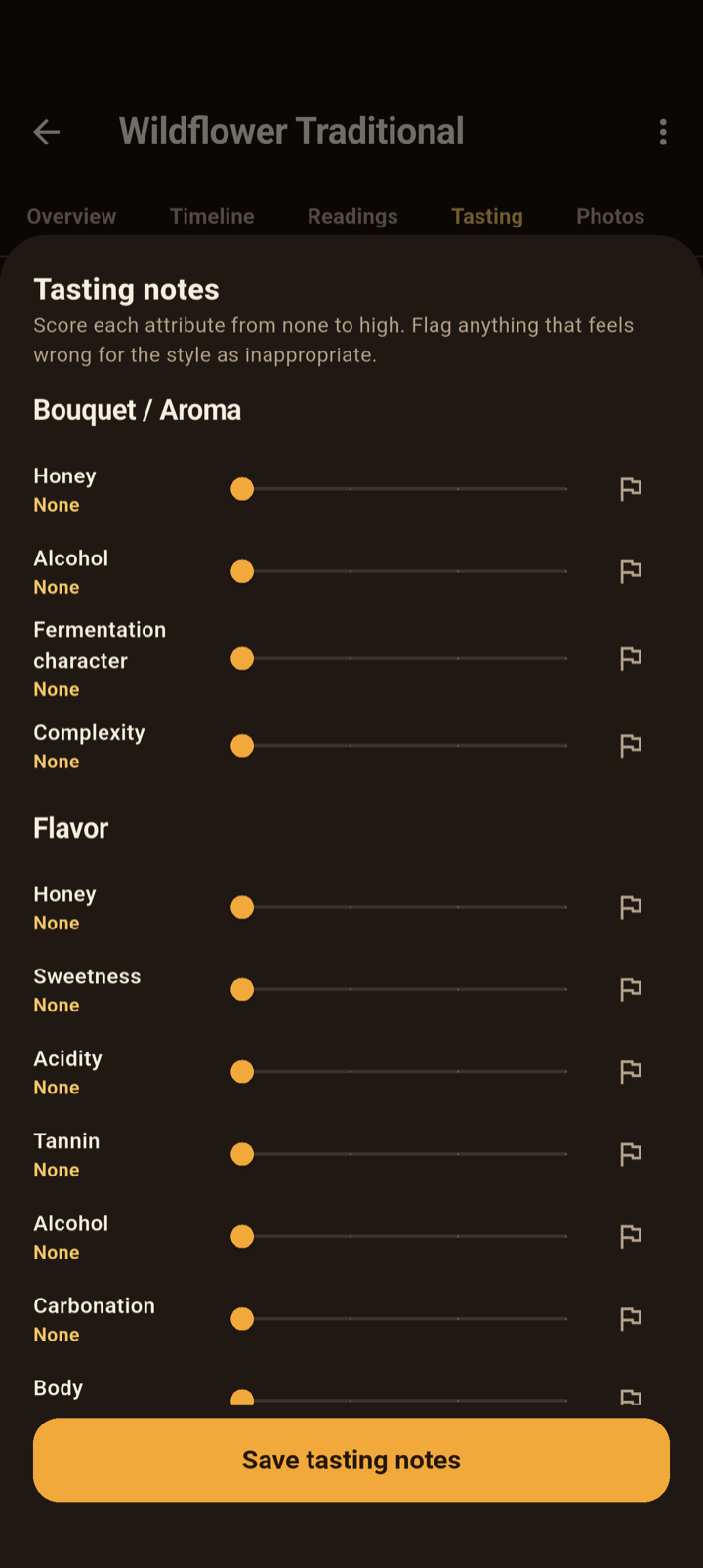Open the Readings tab
The width and height of the screenshot is (703, 1568).
point(352,217)
